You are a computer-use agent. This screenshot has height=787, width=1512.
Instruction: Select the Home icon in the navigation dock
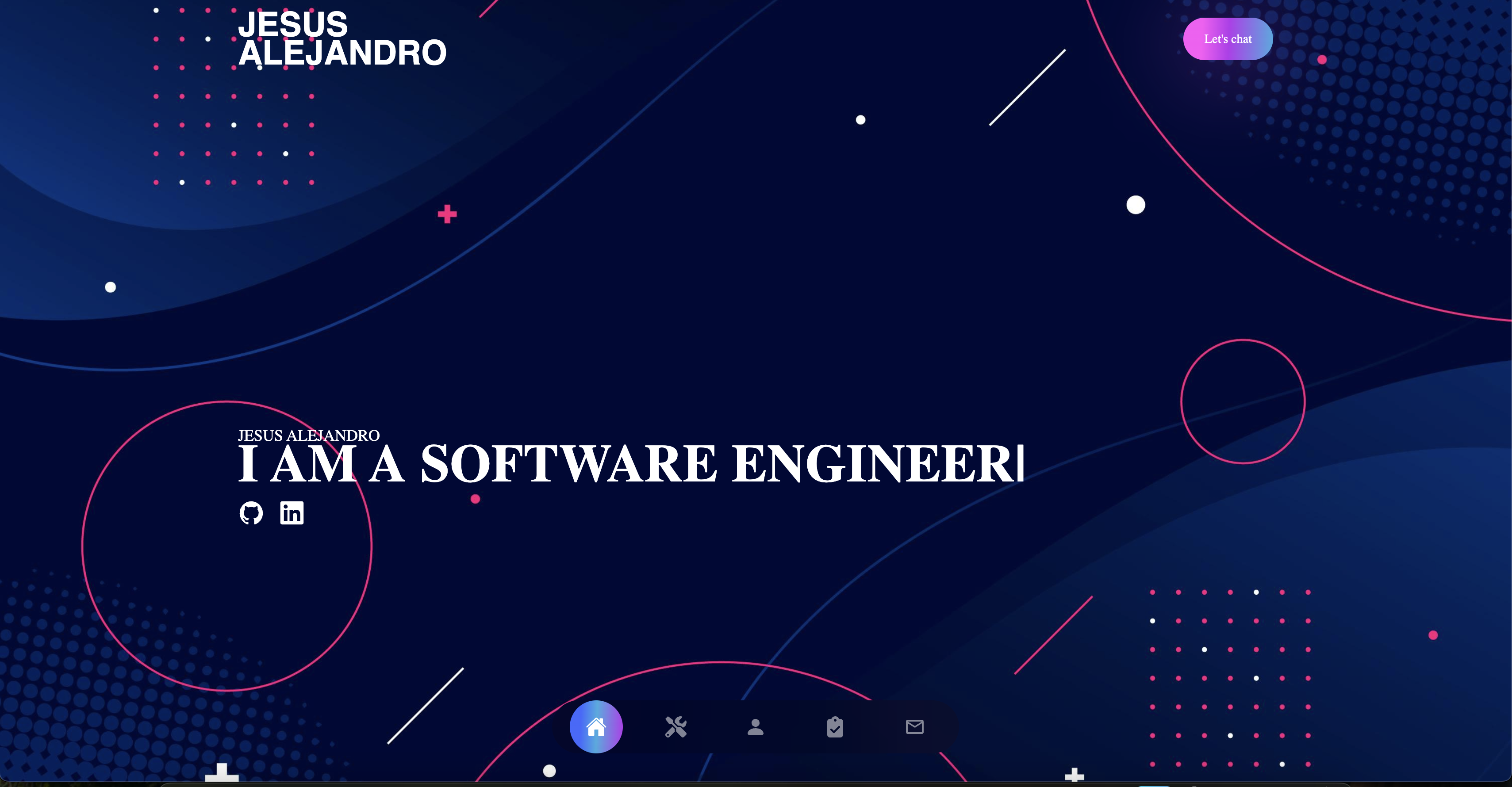click(596, 727)
